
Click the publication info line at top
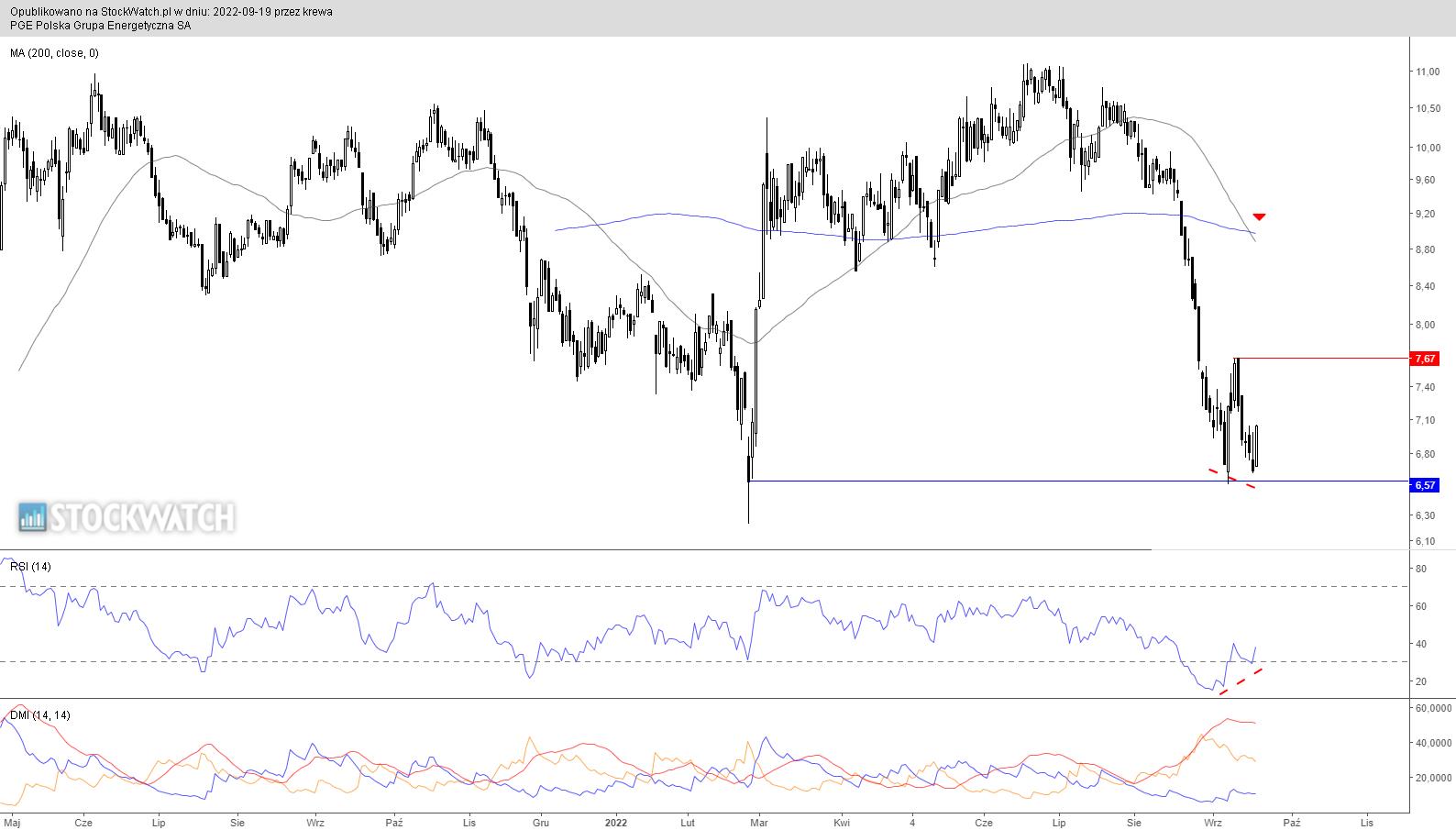(171, 12)
